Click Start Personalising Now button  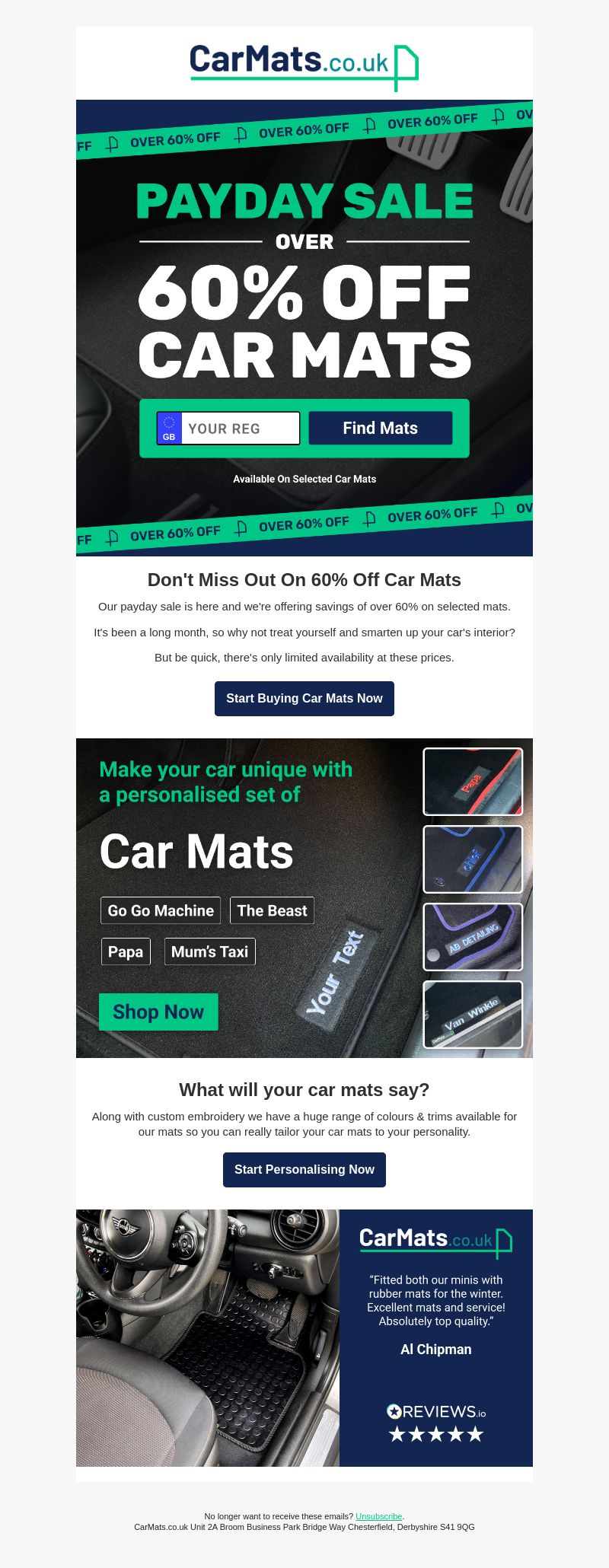click(304, 1170)
